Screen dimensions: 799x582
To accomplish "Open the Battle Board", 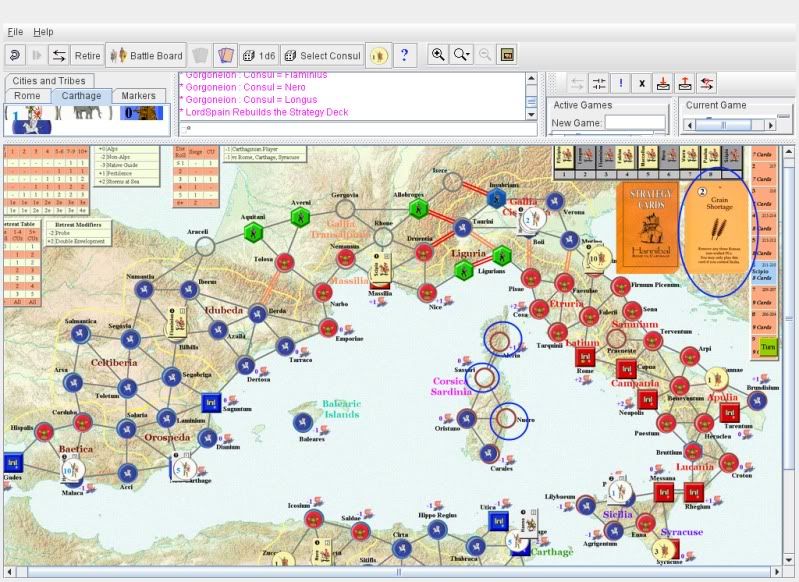I will (x=146, y=55).
